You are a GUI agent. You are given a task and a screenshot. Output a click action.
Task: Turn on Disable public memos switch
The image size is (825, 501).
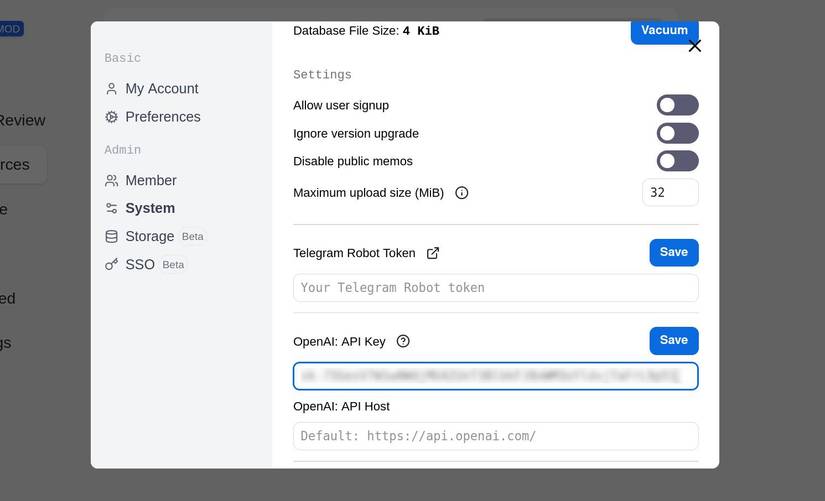point(677,161)
